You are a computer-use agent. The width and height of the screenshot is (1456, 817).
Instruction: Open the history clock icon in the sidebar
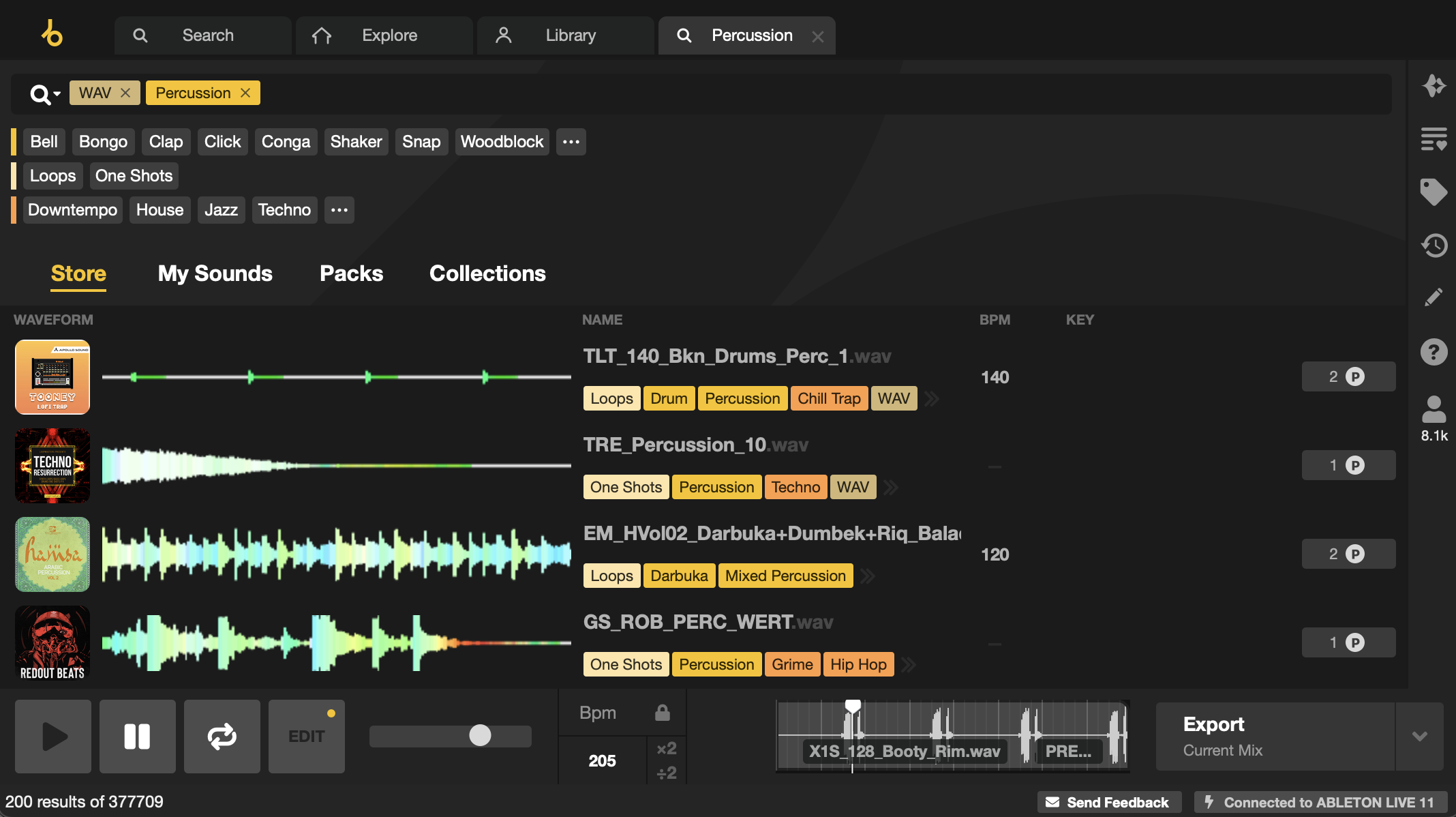(1434, 245)
